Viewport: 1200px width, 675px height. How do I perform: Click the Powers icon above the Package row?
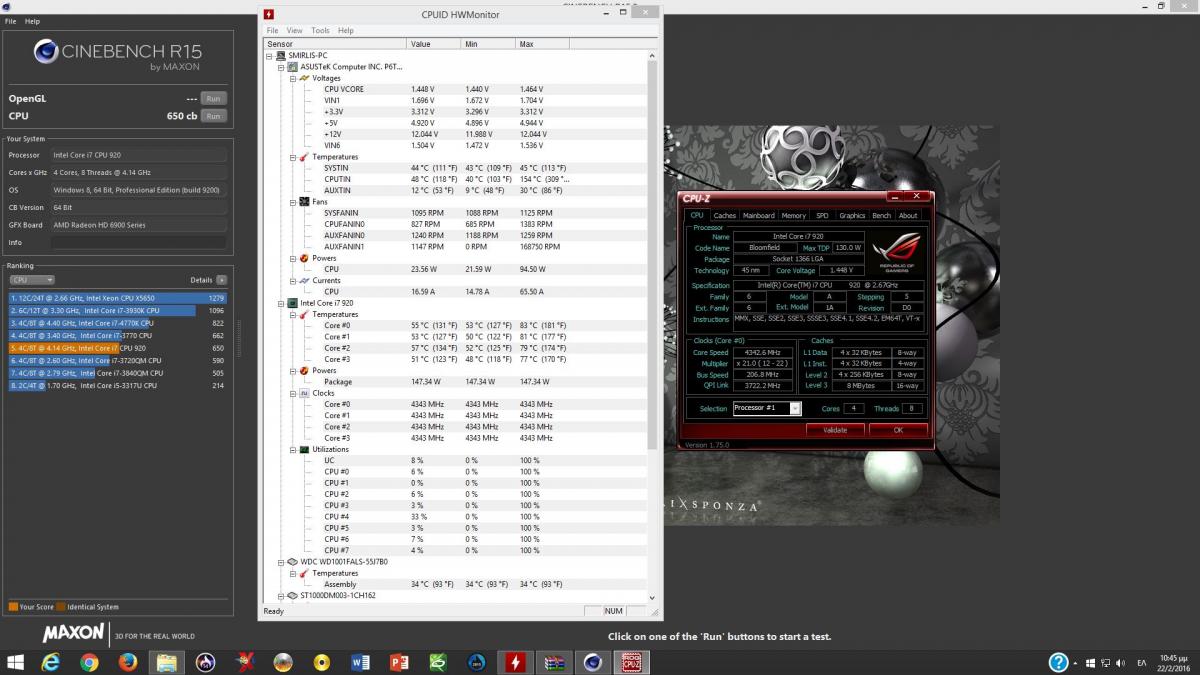pyautogui.click(x=305, y=370)
